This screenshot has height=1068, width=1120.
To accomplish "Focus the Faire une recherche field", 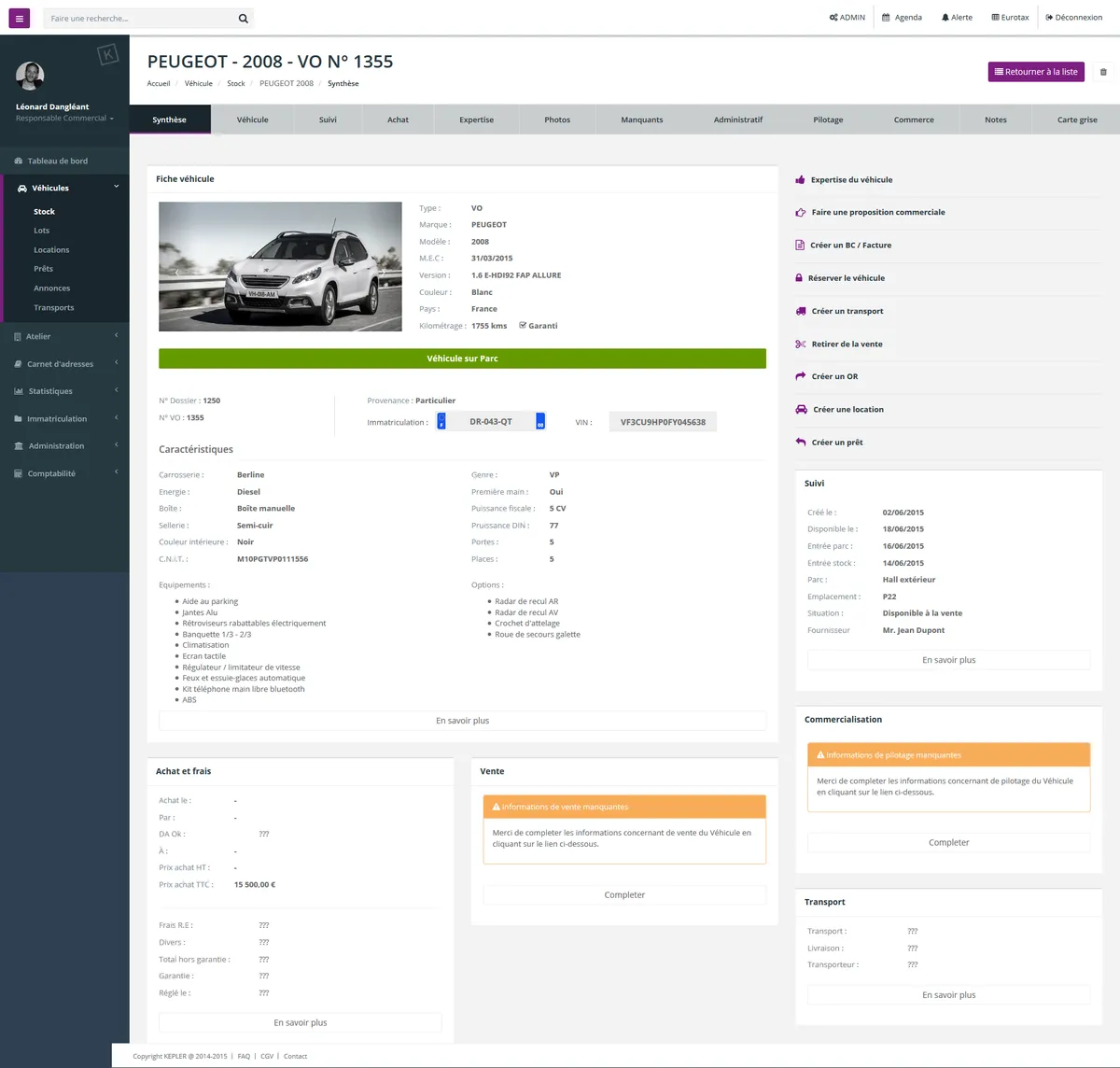I will tap(140, 18).
